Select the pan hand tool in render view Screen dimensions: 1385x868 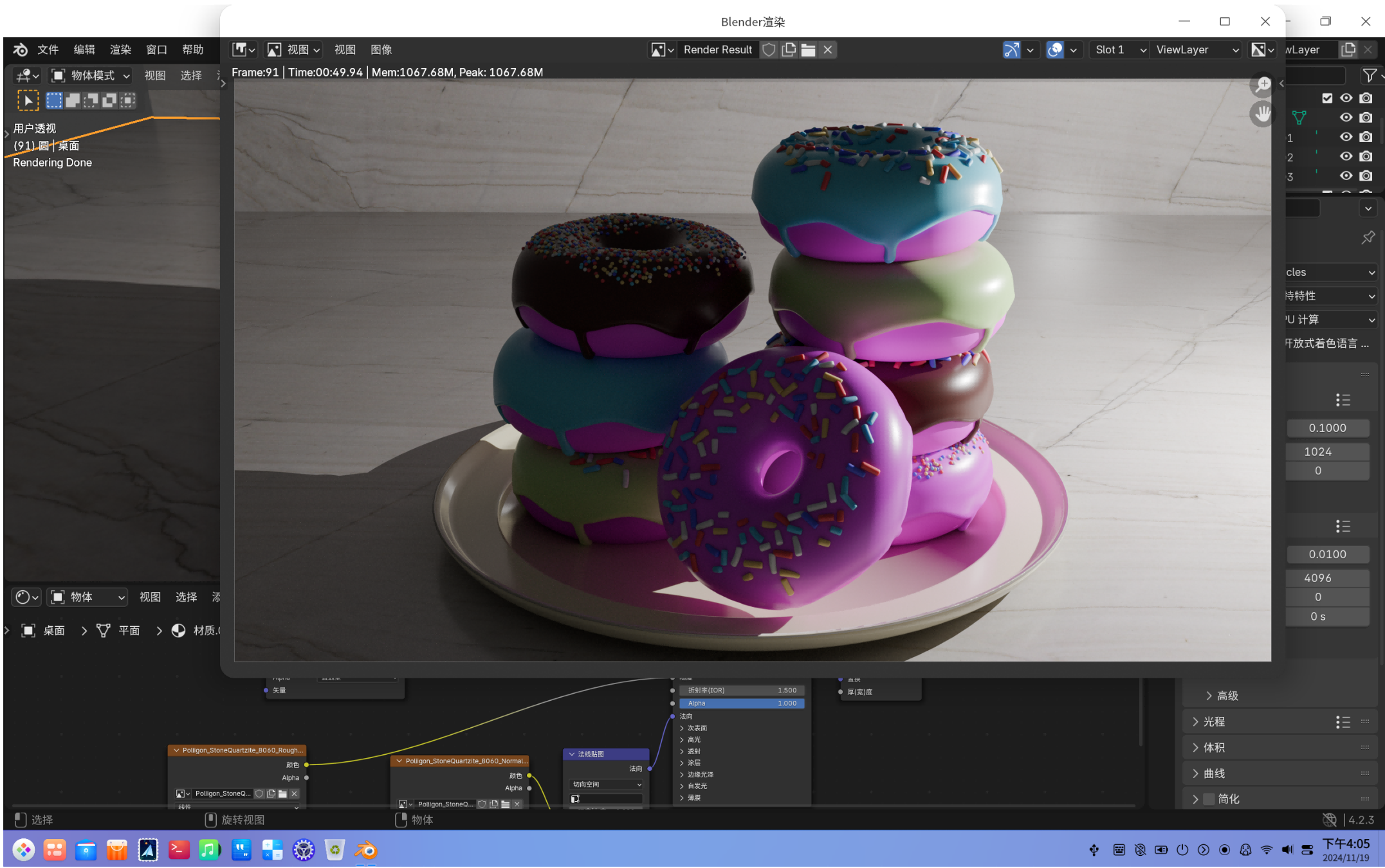click(1263, 114)
